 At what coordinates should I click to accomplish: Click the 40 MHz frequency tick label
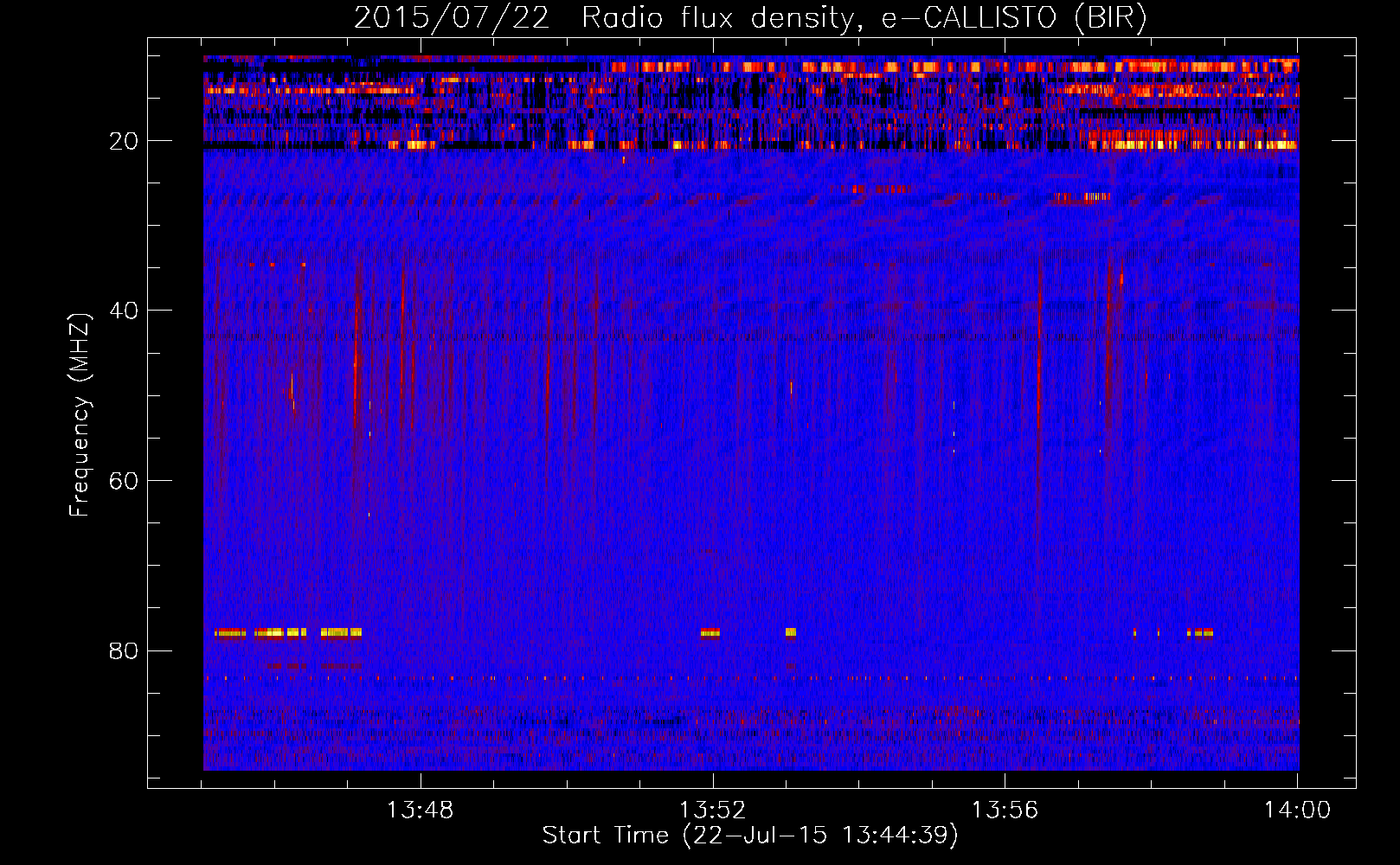click(125, 311)
